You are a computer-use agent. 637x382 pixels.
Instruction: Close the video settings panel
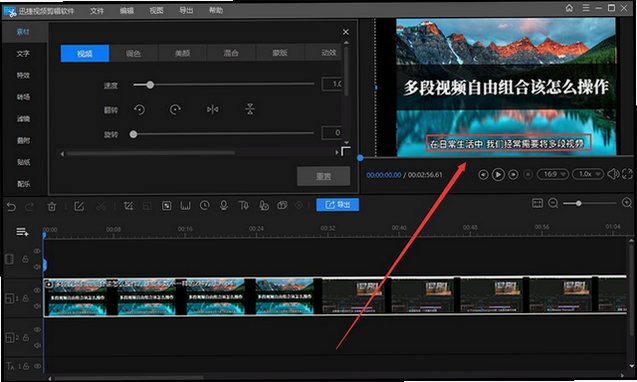[x=346, y=32]
